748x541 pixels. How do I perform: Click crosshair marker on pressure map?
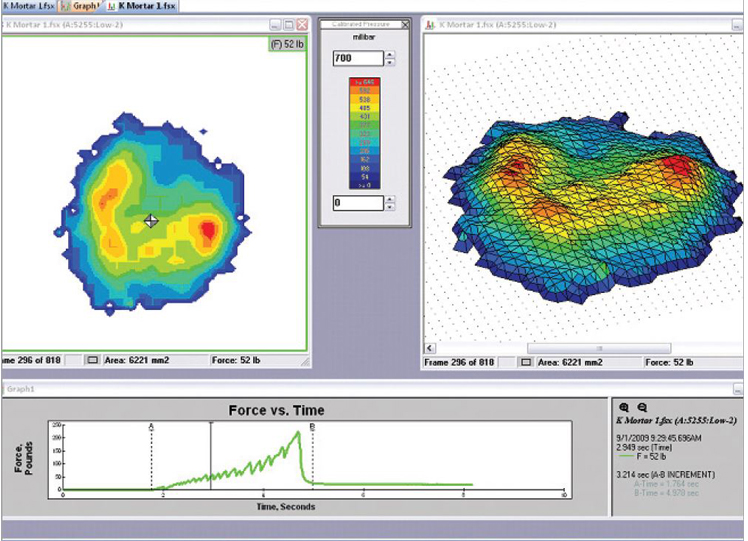tap(151, 221)
